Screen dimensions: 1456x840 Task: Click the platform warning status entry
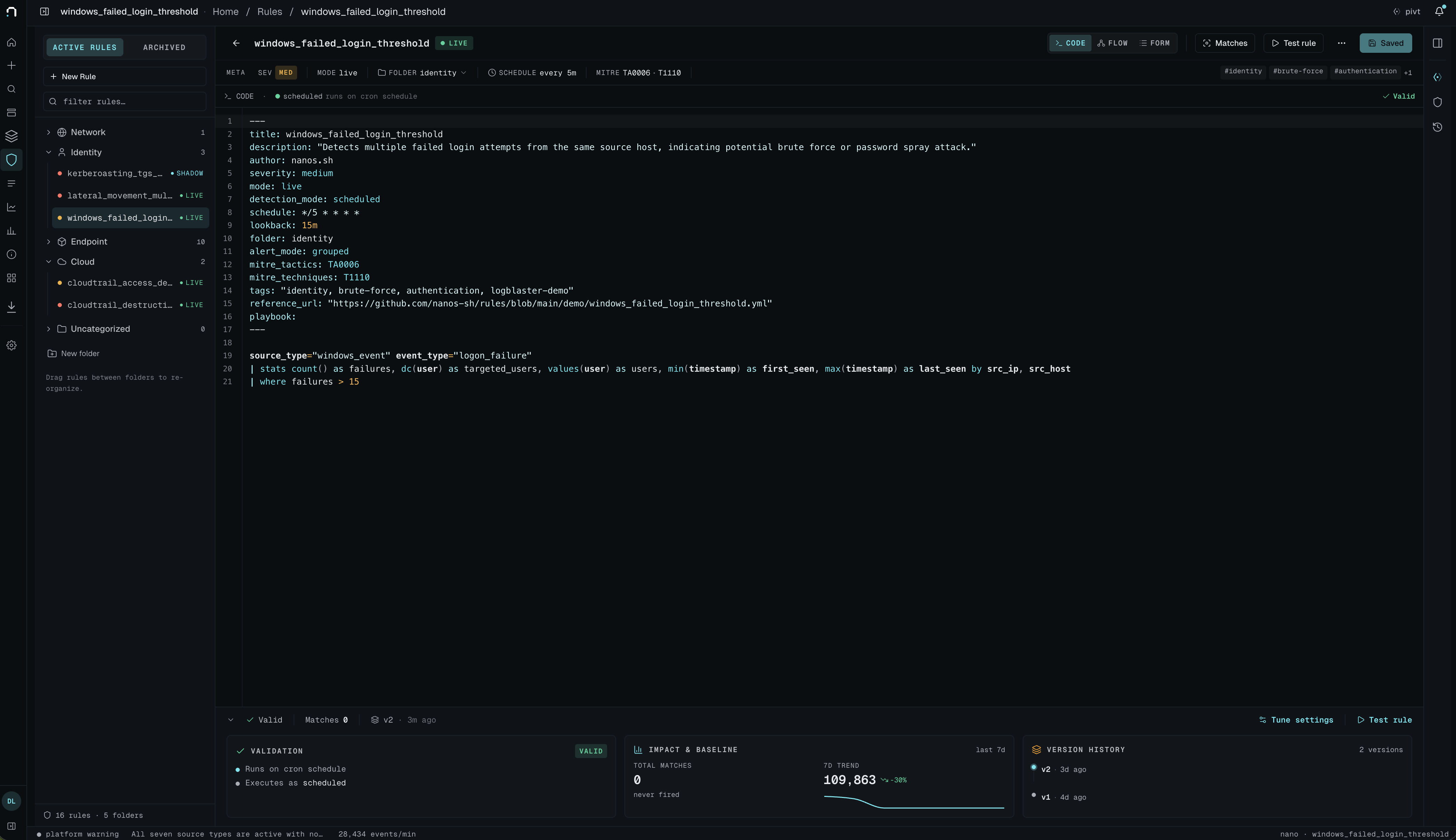[78, 834]
